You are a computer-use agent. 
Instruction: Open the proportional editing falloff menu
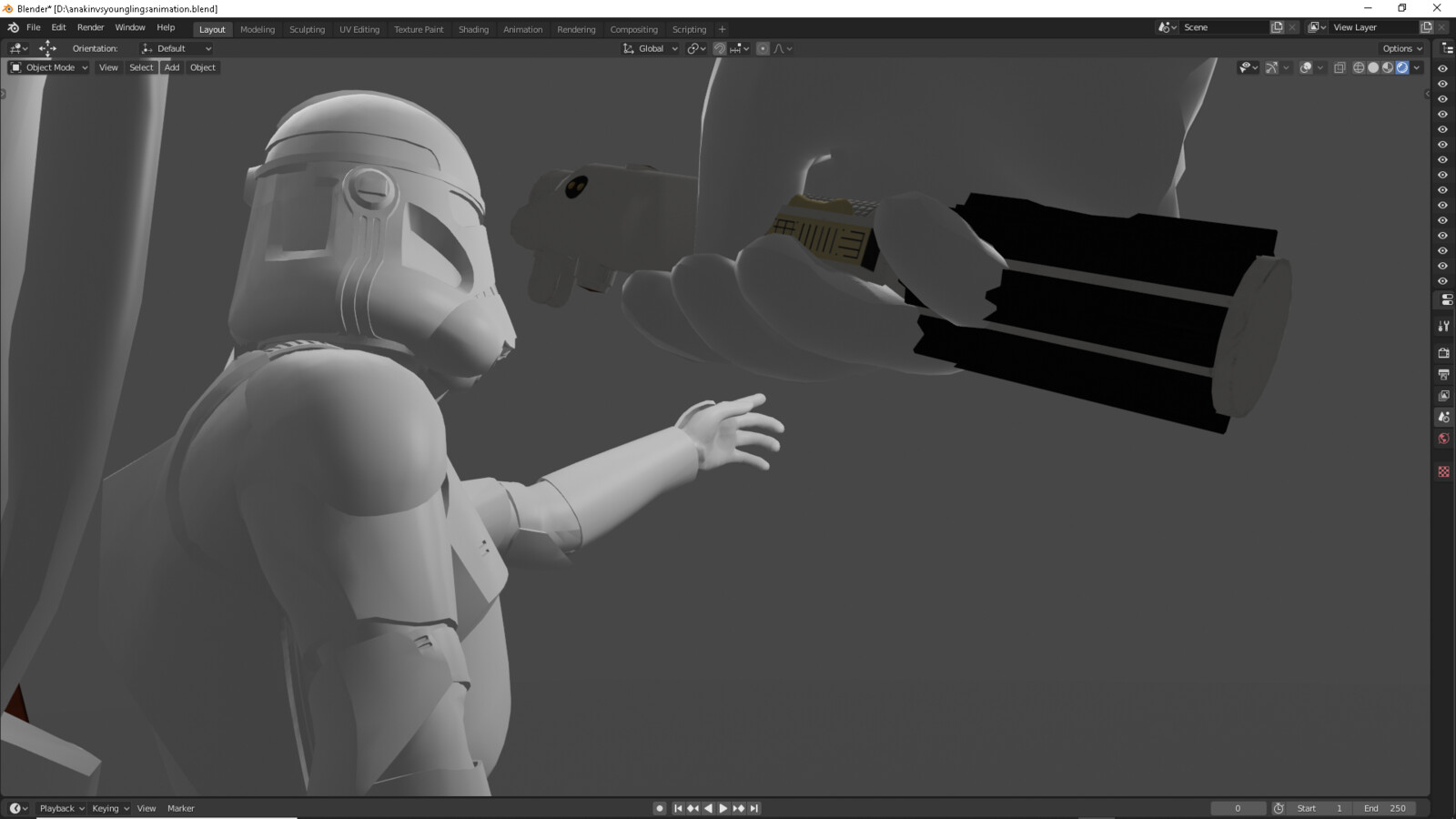(783, 48)
